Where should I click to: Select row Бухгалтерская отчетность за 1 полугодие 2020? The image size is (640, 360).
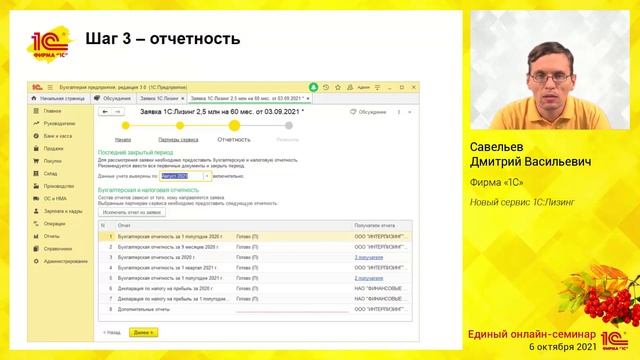tap(255, 236)
